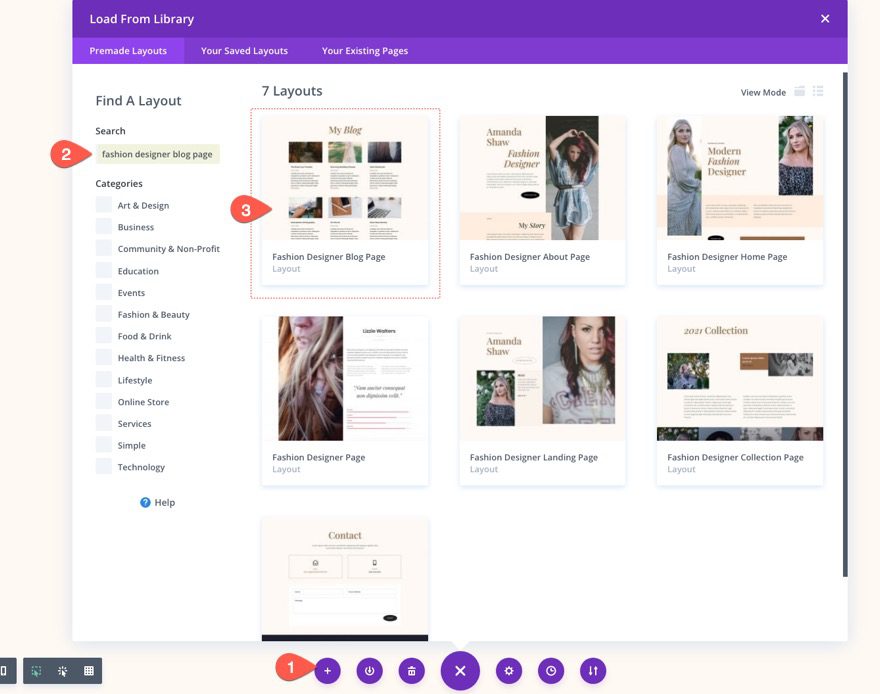880x694 pixels.
Task: Select the trash icon to clear the layout
Action: coord(411,670)
